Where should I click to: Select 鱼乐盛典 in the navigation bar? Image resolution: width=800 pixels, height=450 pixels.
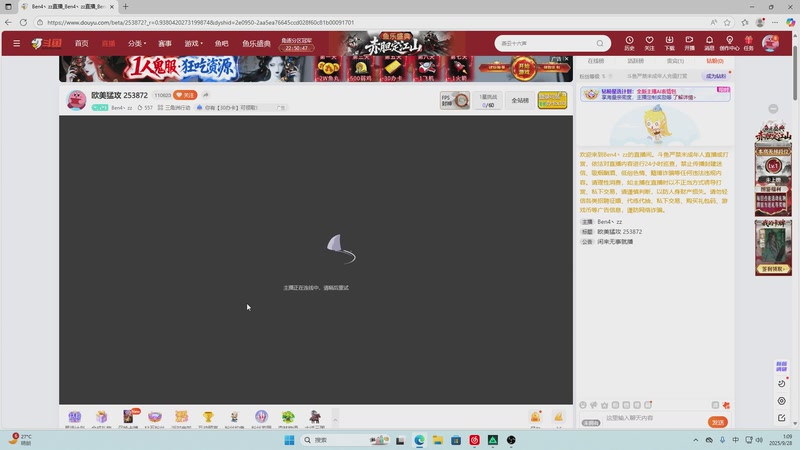tap(256, 43)
